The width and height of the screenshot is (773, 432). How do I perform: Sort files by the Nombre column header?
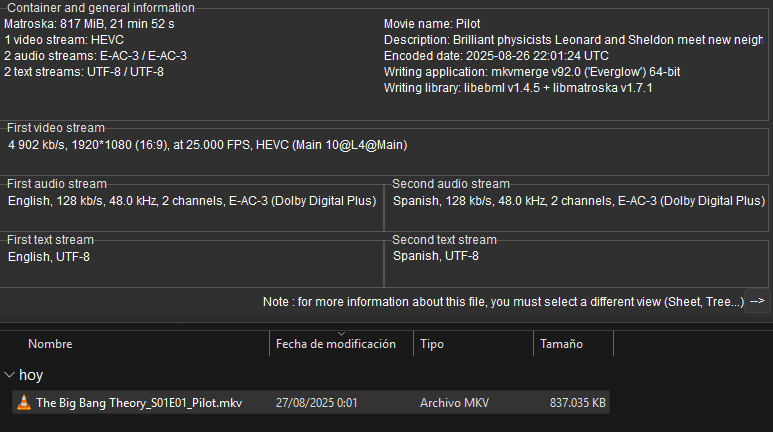pos(50,344)
